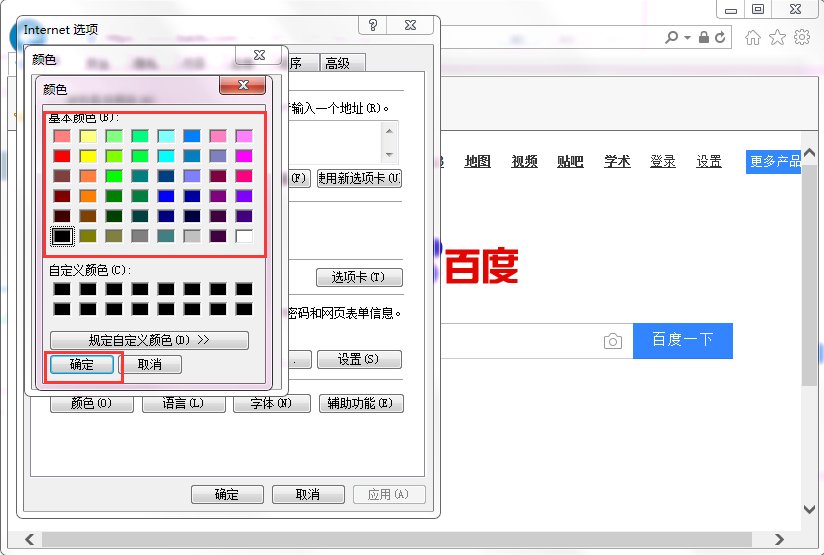Expand 规定自定义颜色 button

pos(149,340)
